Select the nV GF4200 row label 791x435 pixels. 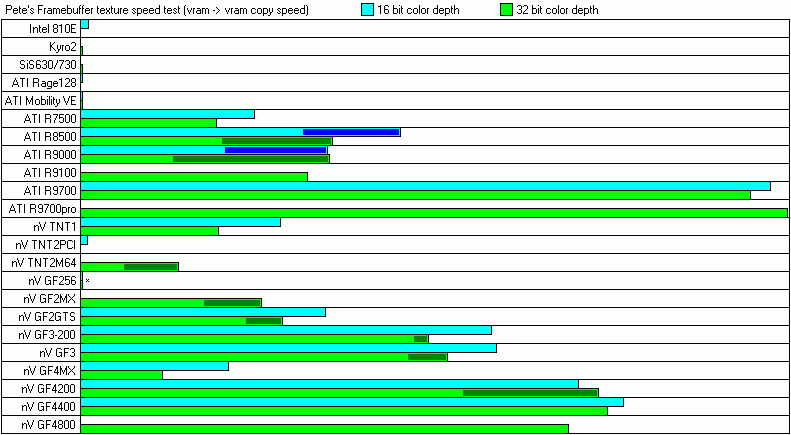click(x=49, y=389)
